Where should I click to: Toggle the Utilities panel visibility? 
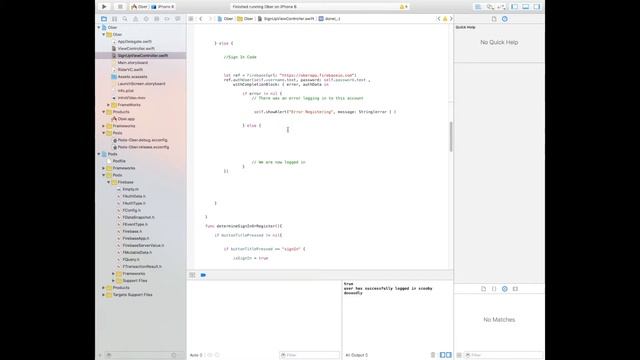pos(537,7)
